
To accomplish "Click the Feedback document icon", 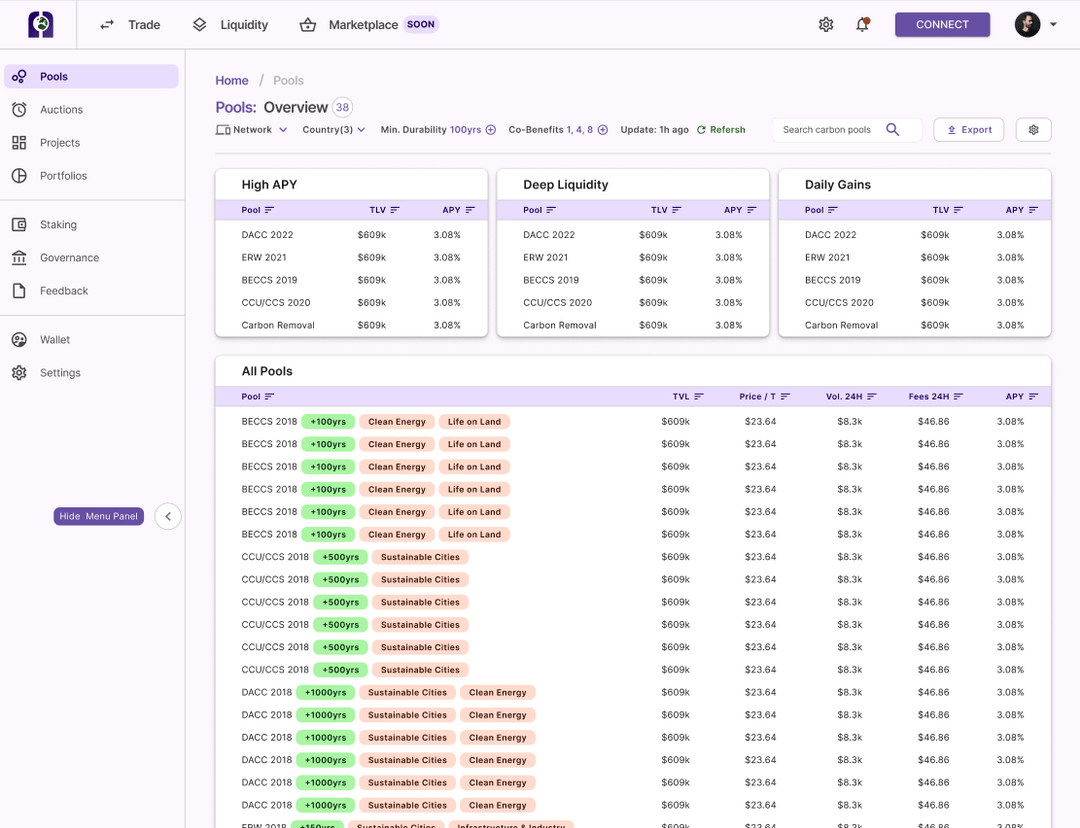I will pyautogui.click(x=19, y=291).
